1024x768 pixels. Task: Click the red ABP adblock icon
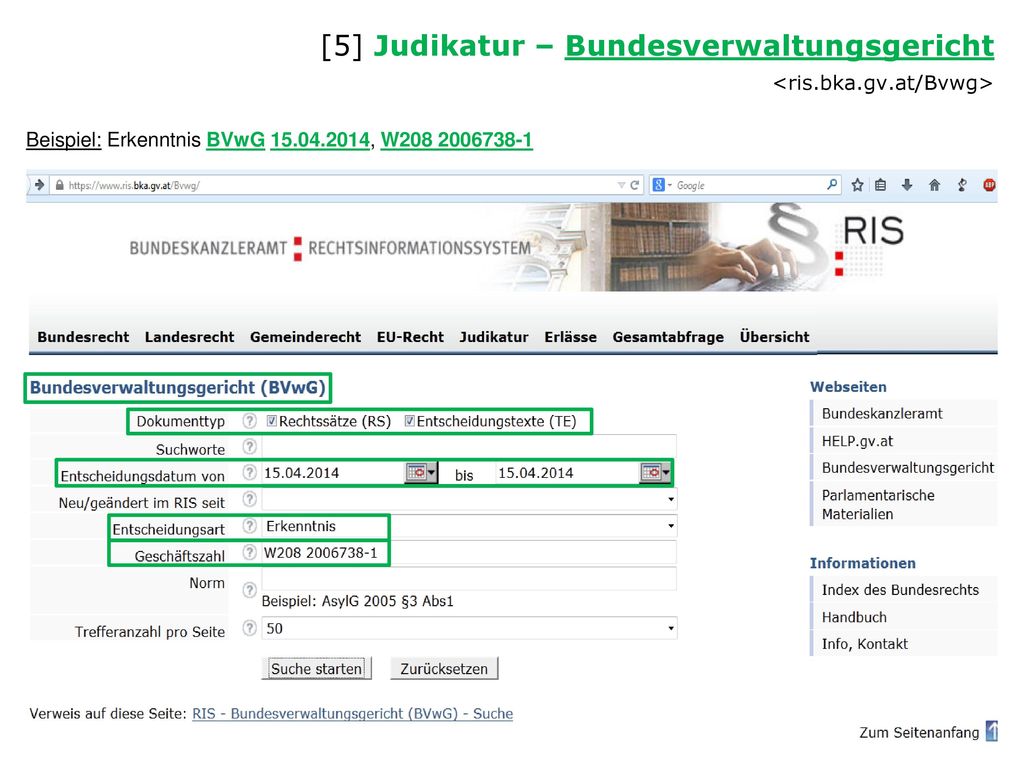(x=989, y=185)
